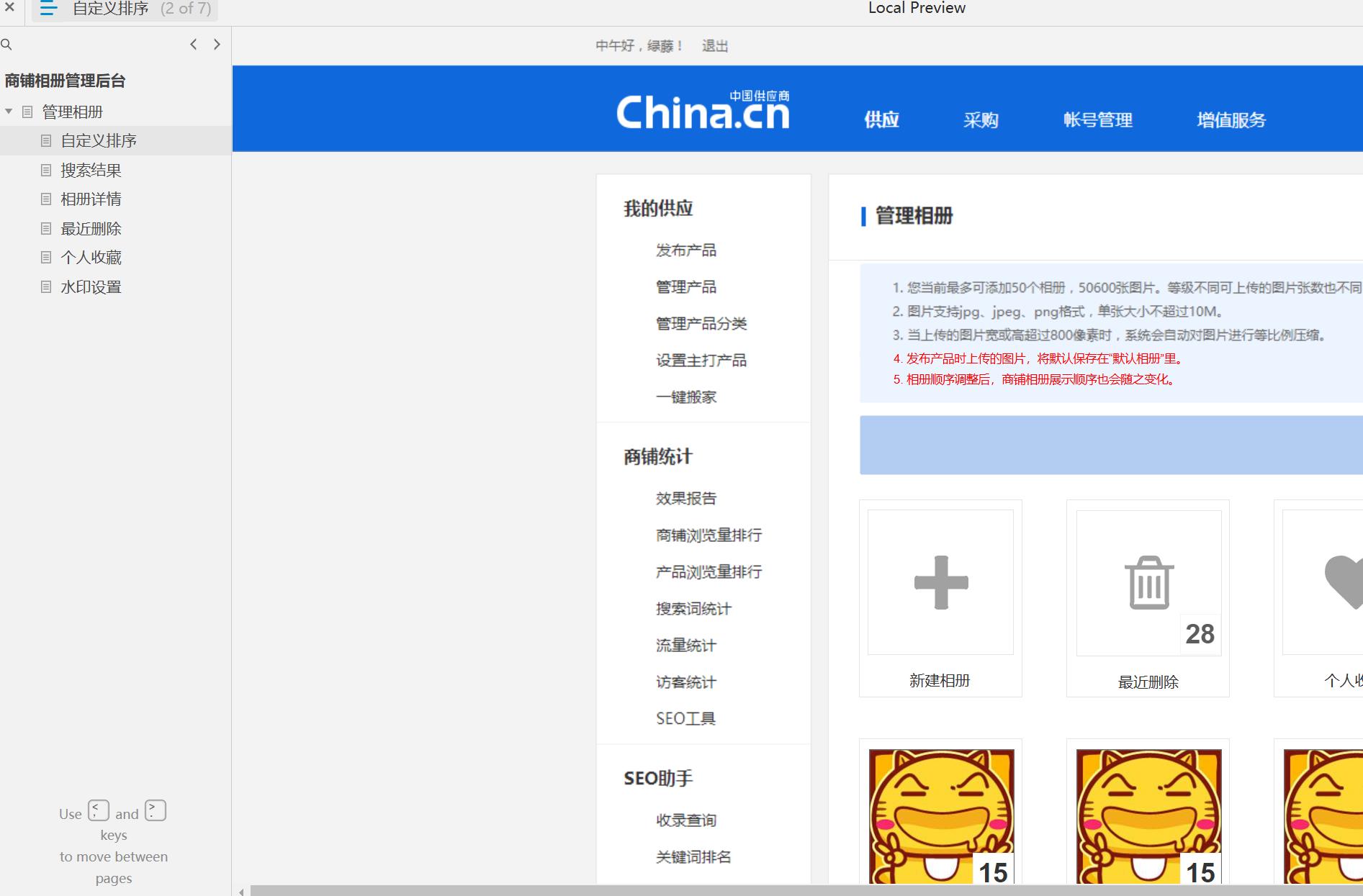1363x896 pixels.
Task: Close the sitemap panel with X icon
Action: [9, 8]
